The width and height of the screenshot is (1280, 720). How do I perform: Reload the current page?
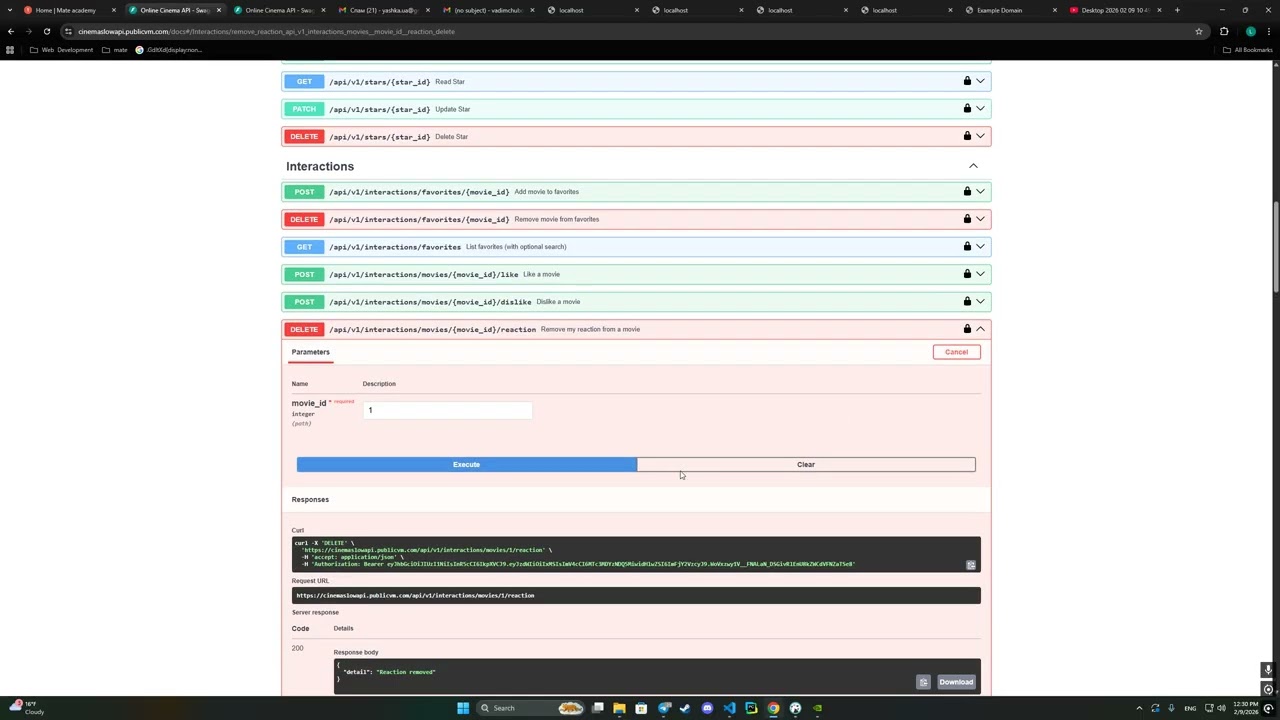(x=47, y=31)
